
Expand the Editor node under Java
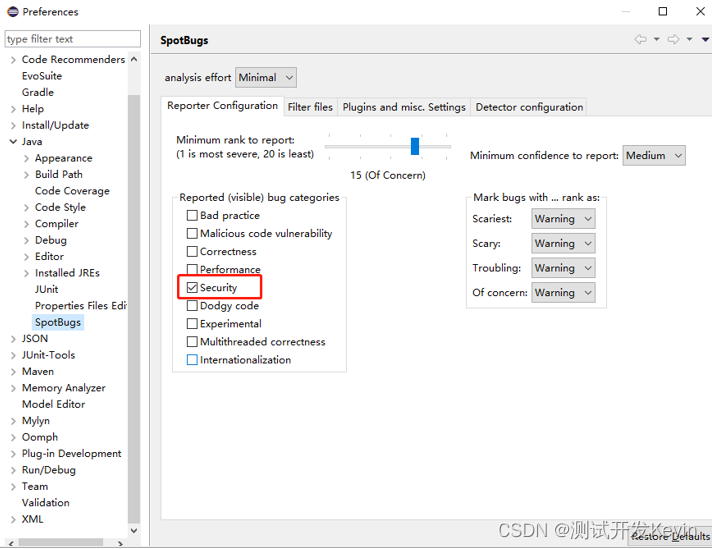pyautogui.click(x=26, y=257)
